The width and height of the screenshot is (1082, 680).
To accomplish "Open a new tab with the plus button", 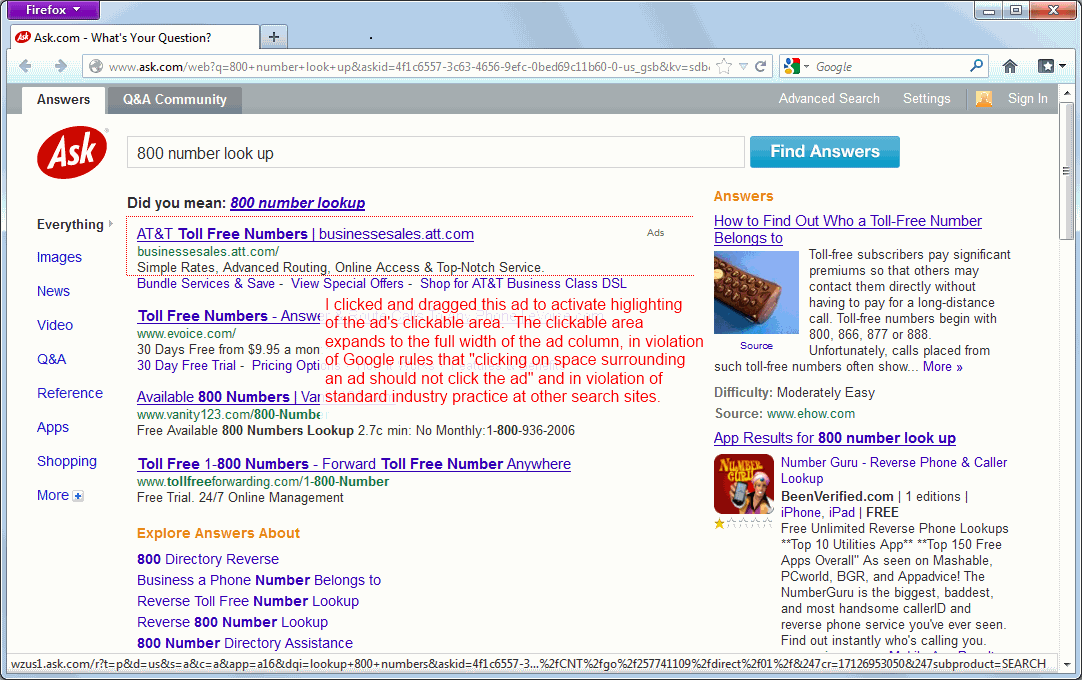I will point(274,37).
